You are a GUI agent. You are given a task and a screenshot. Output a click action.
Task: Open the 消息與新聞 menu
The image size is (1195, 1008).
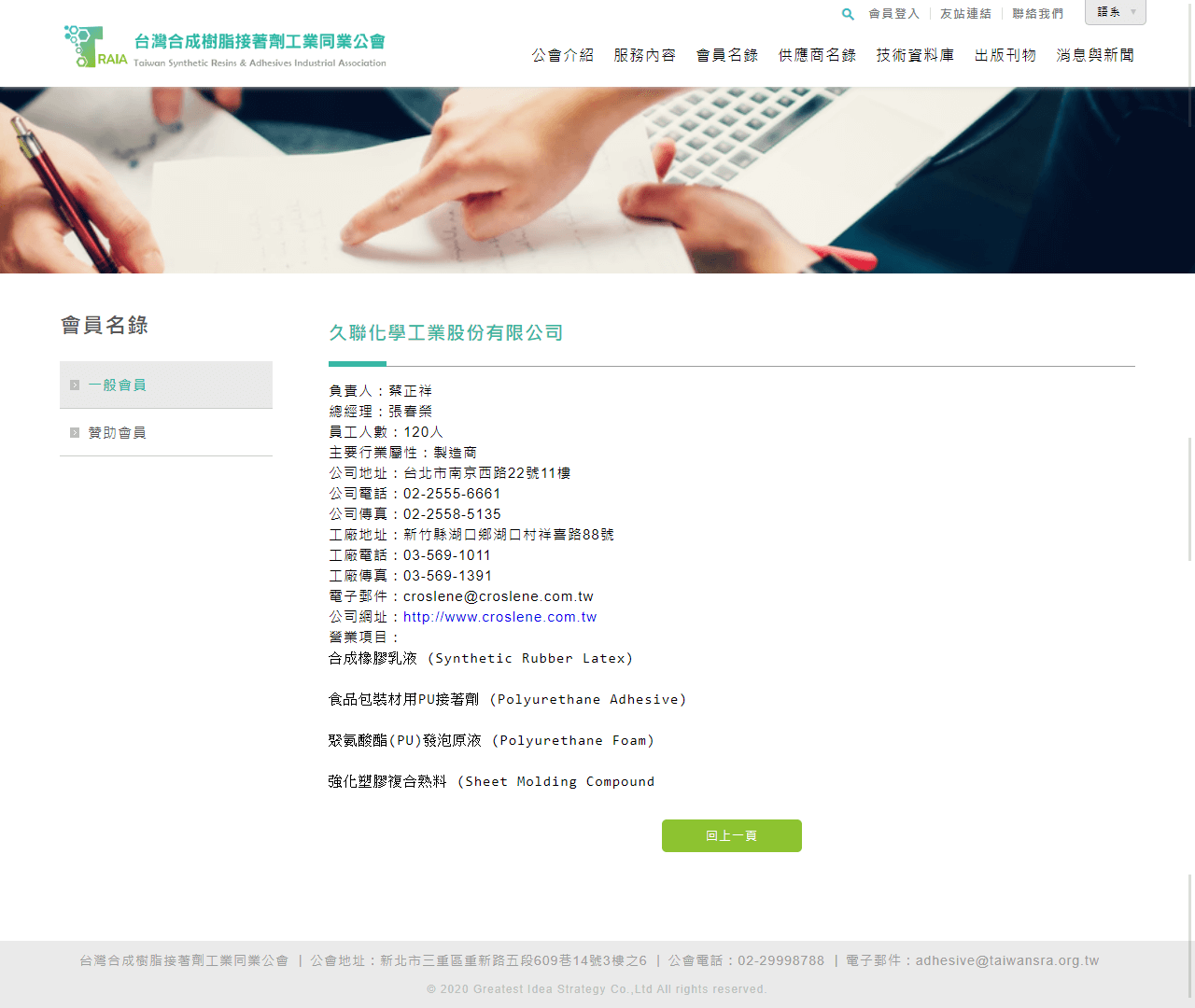pyautogui.click(x=1095, y=55)
